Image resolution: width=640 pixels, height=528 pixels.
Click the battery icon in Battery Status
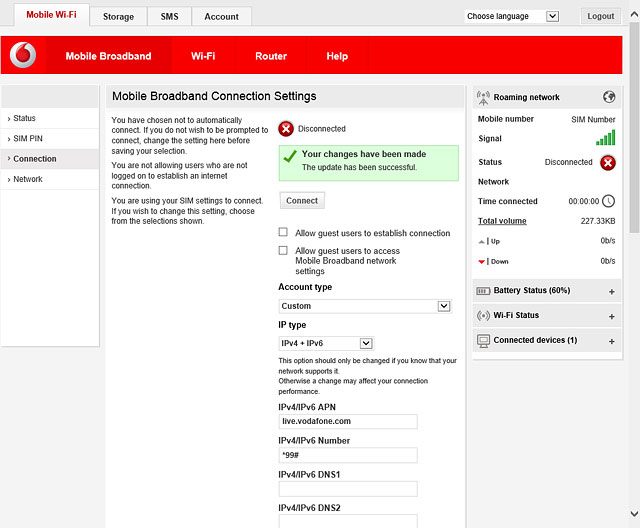pyautogui.click(x=483, y=291)
